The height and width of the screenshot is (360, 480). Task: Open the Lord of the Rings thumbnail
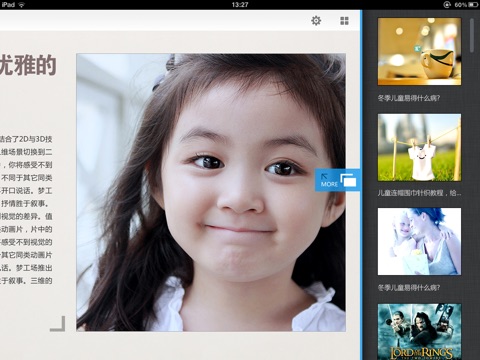pyautogui.click(x=419, y=331)
